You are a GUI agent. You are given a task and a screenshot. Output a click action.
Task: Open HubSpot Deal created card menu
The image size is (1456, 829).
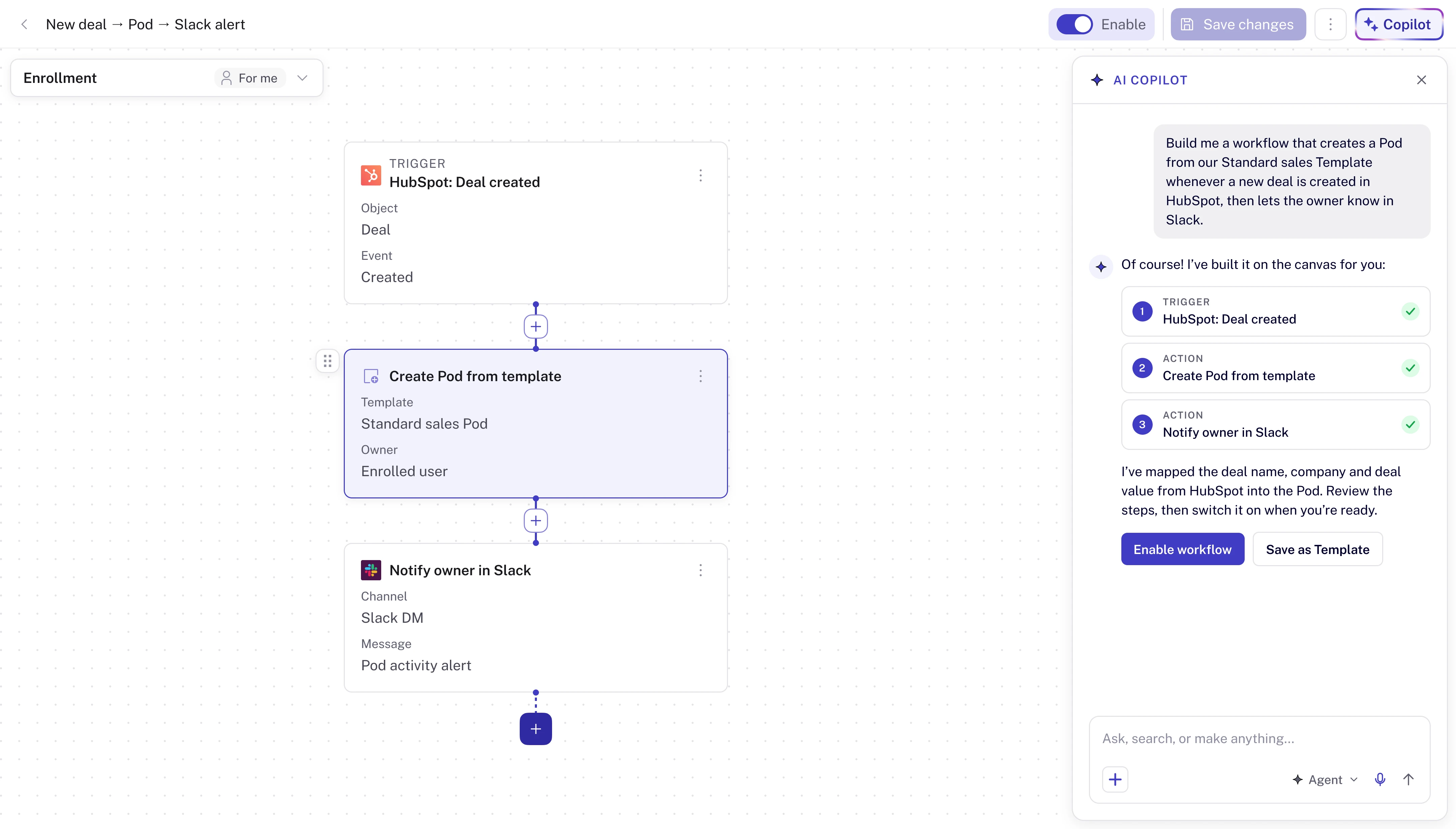click(700, 175)
